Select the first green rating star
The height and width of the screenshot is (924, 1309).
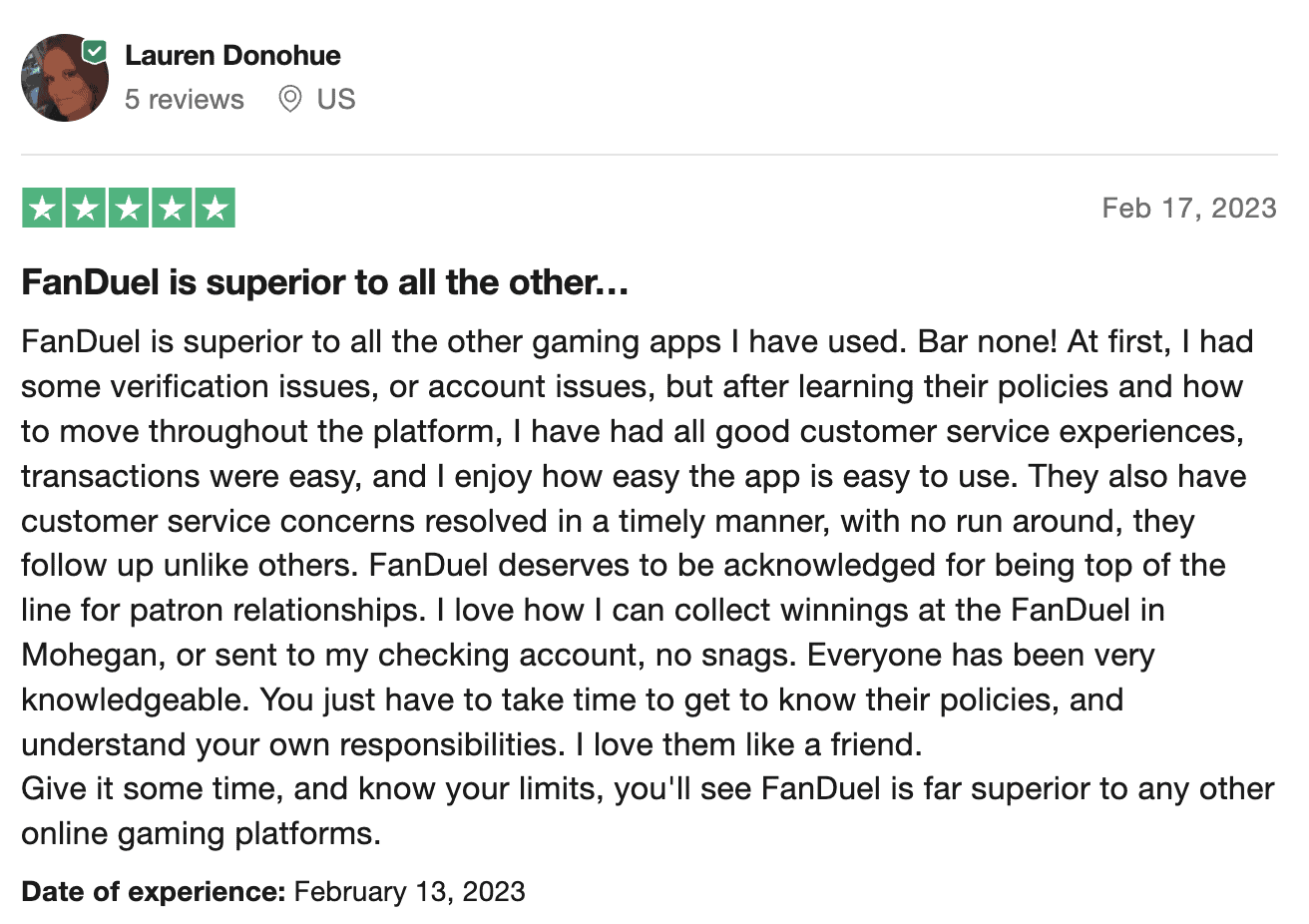coord(42,209)
